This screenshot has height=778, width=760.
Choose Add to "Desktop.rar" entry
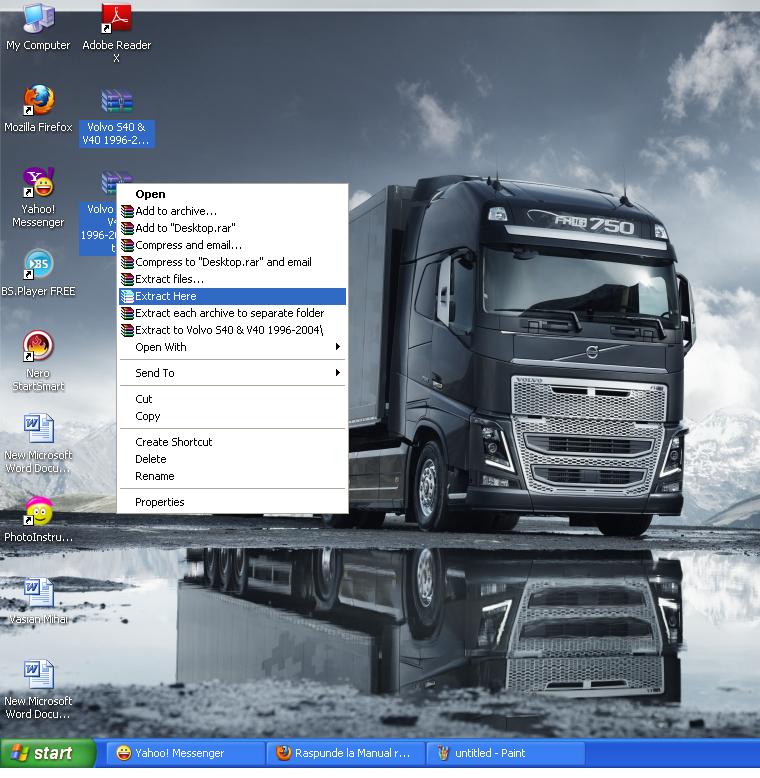[232, 228]
